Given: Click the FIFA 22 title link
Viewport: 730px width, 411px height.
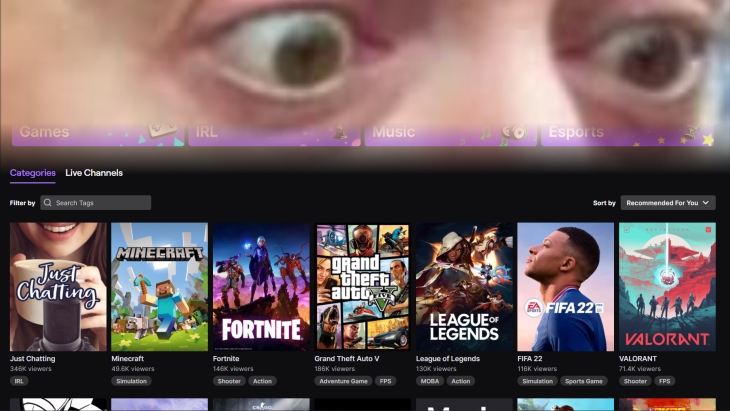Looking at the screenshot, I should coord(530,358).
